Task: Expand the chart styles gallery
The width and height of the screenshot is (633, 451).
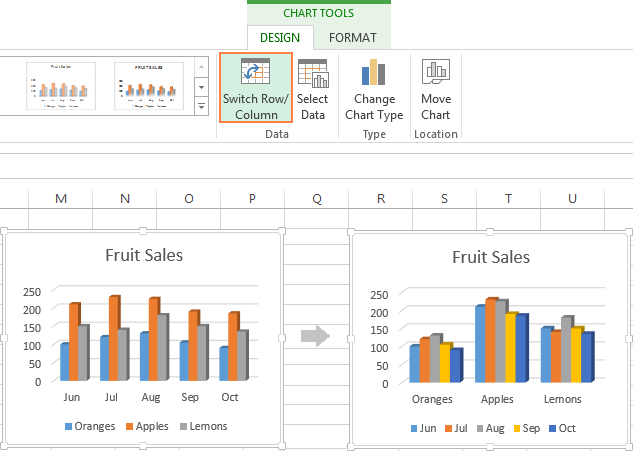Action: (x=201, y=105)
